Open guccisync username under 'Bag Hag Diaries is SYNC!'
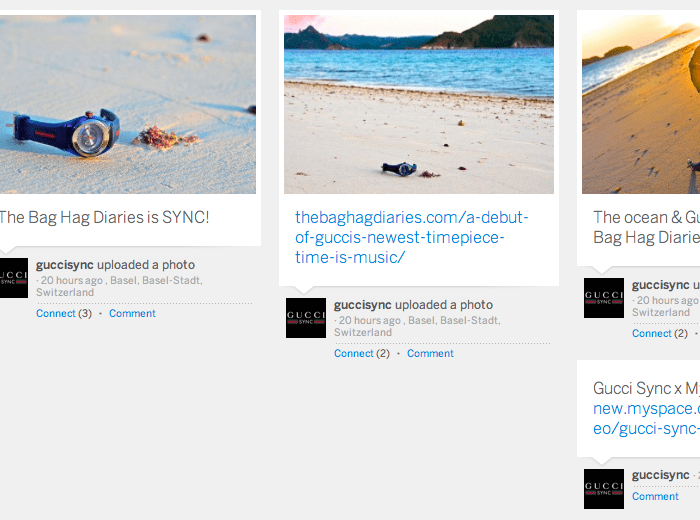Viewport: 700px width, 520px height. (64, 265)
